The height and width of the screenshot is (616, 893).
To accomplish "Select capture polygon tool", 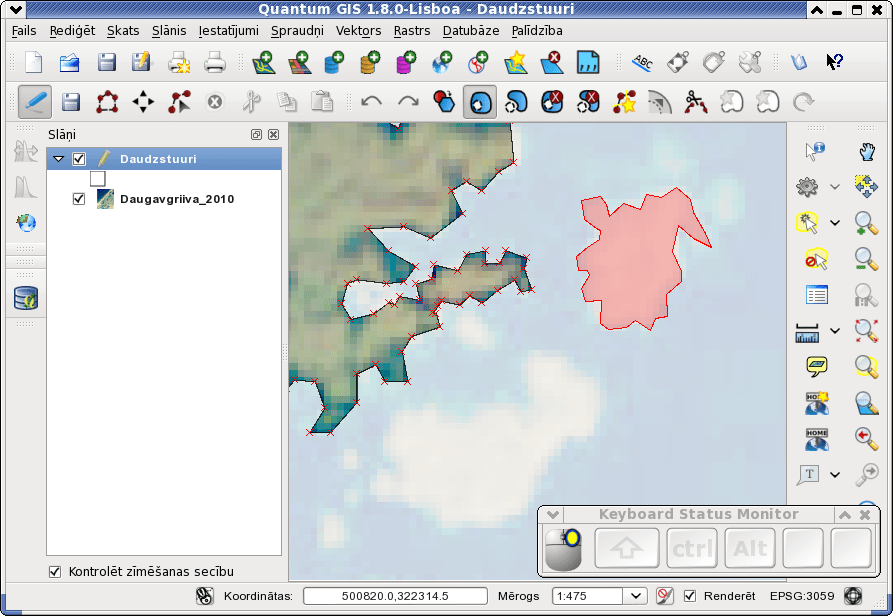I will (107, 102).
